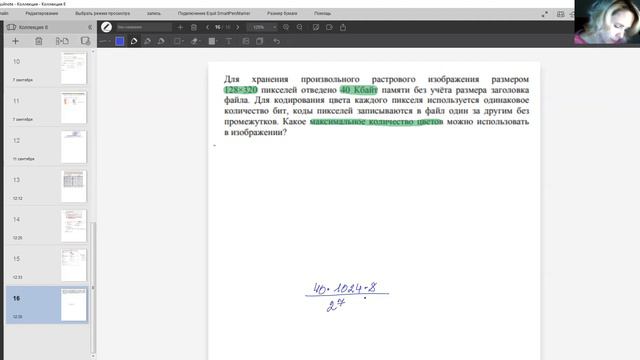Select the third pen style tool
The width and height of the screenshot is (640, 360).
(x=161, y=41)
